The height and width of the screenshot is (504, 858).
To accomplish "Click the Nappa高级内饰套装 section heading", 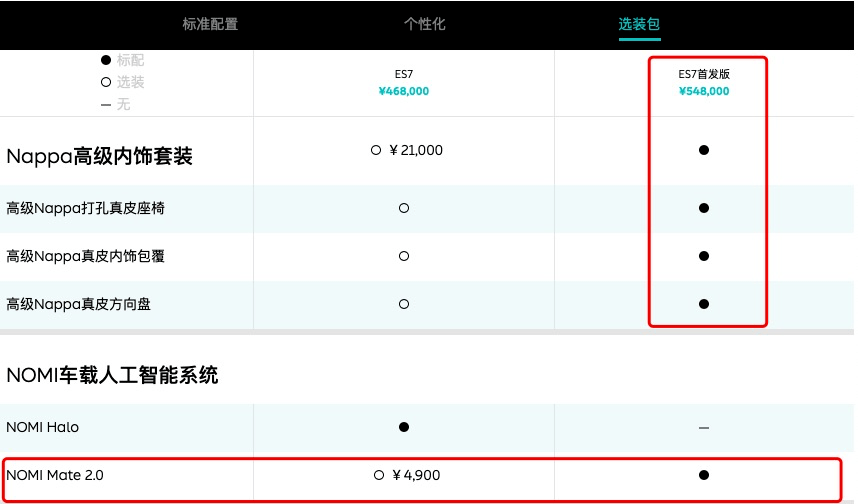I will (99, 157).
